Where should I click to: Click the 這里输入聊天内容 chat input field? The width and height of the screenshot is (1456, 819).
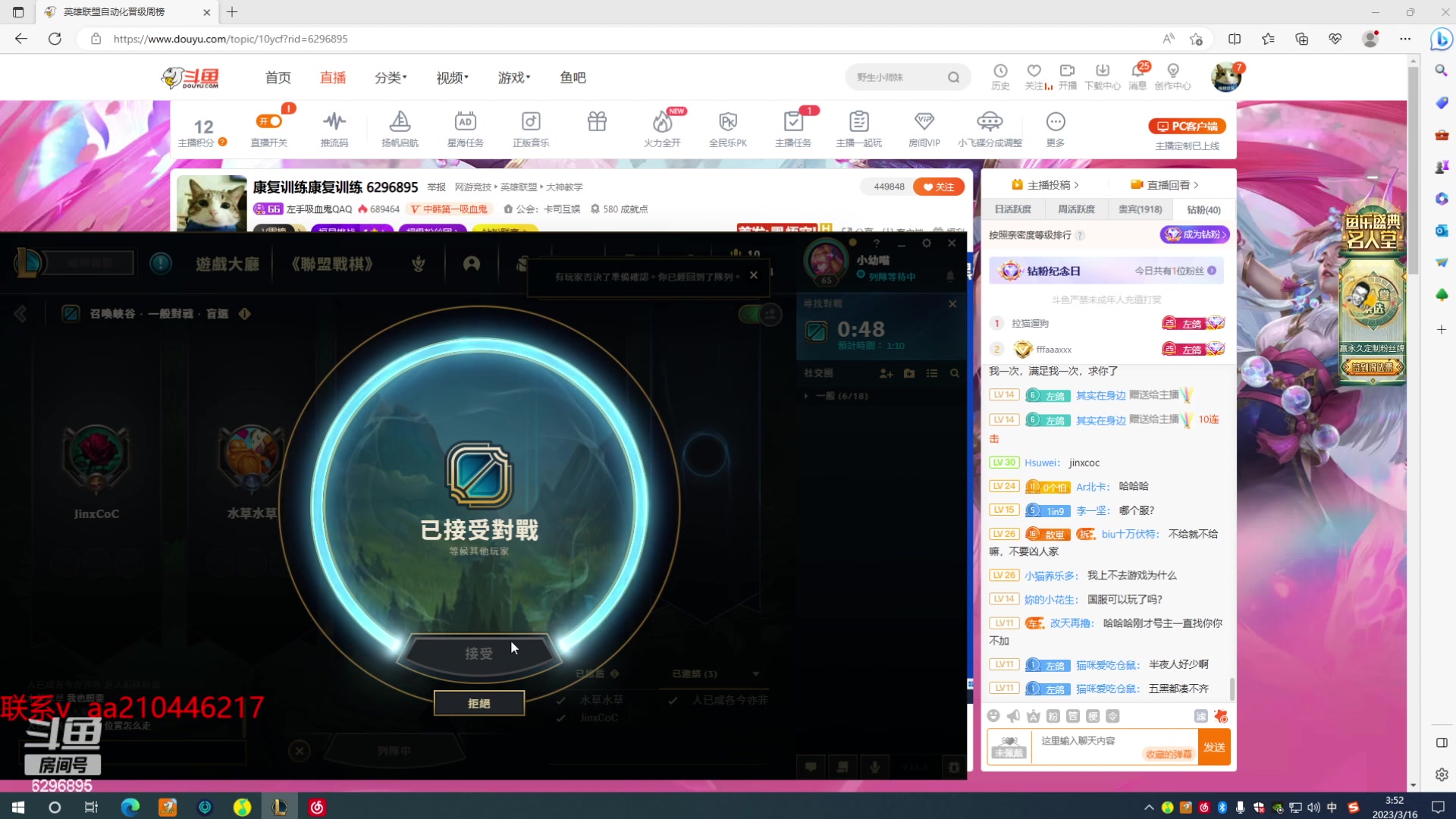point(1115,747)
